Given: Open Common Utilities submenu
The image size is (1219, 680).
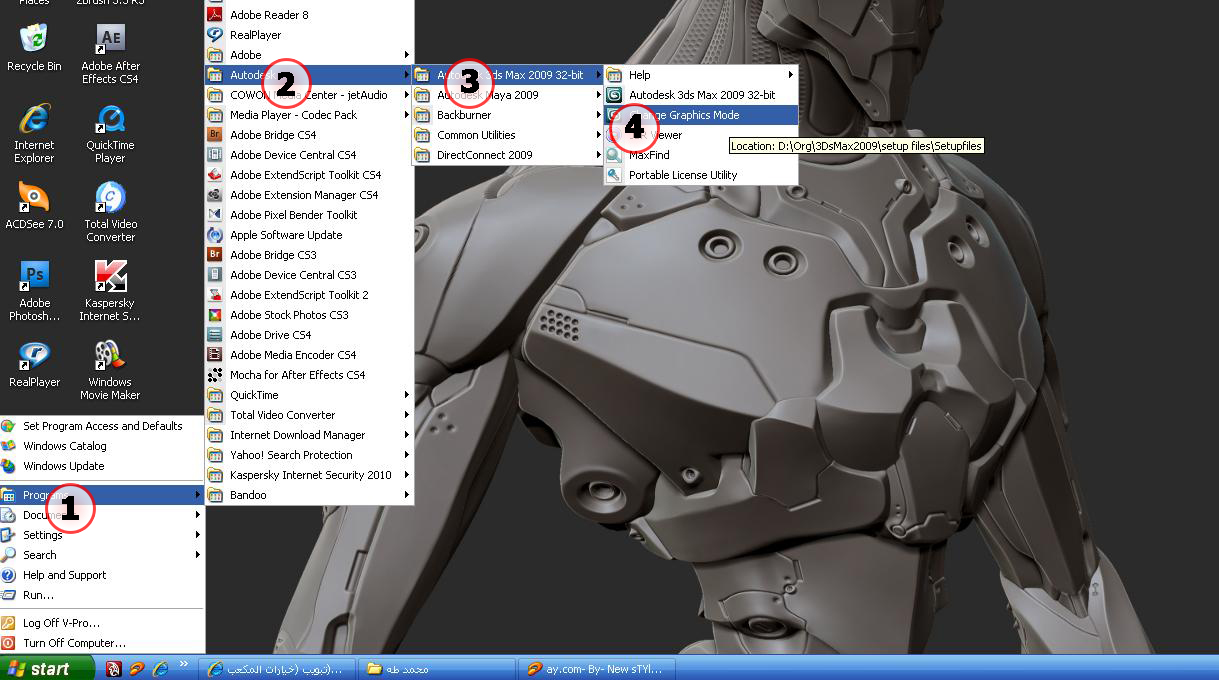Looking at the screenshot, I should pos(507,135).
